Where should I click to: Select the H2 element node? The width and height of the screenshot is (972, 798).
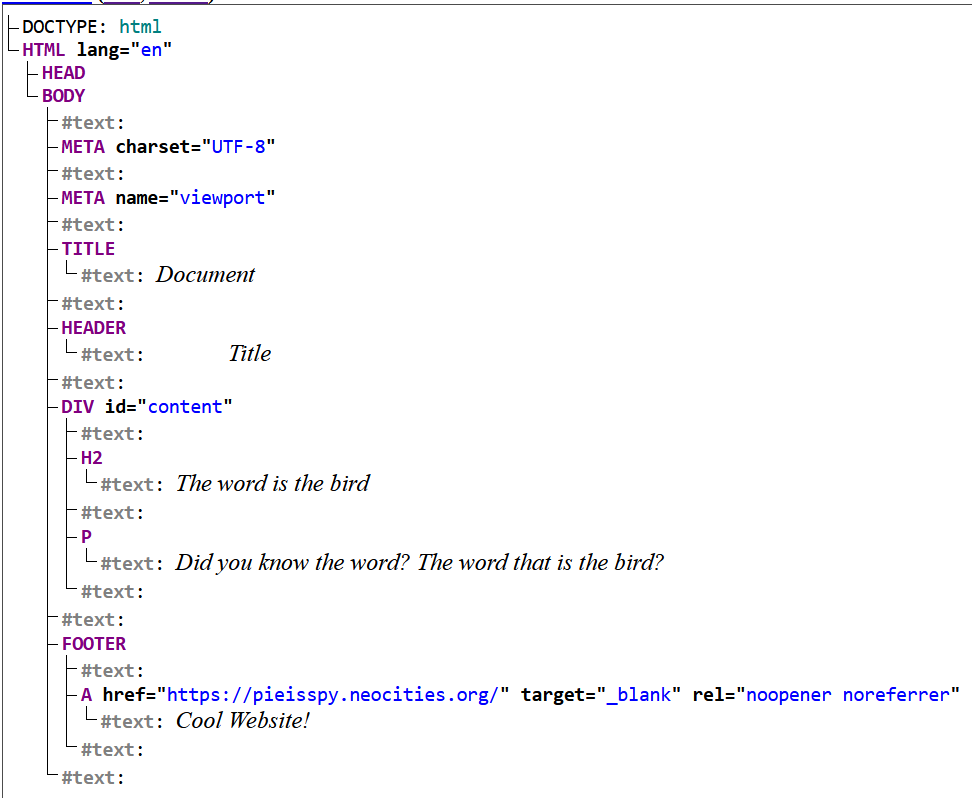92,458
